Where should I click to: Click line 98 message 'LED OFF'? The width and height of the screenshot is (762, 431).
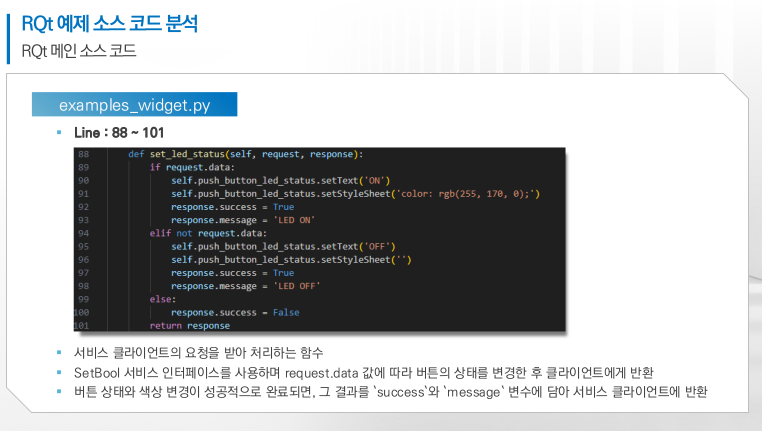(245, 286)
